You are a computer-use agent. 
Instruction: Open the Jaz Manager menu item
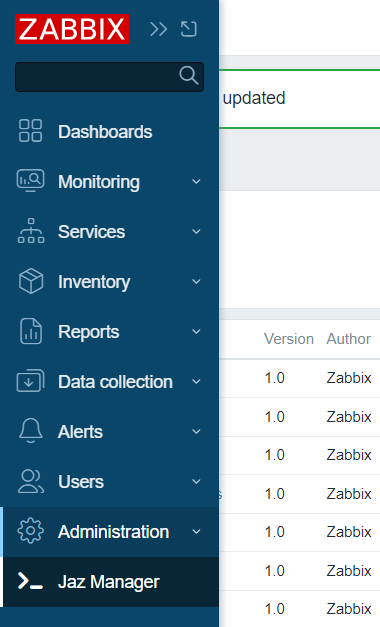[108, 582]
